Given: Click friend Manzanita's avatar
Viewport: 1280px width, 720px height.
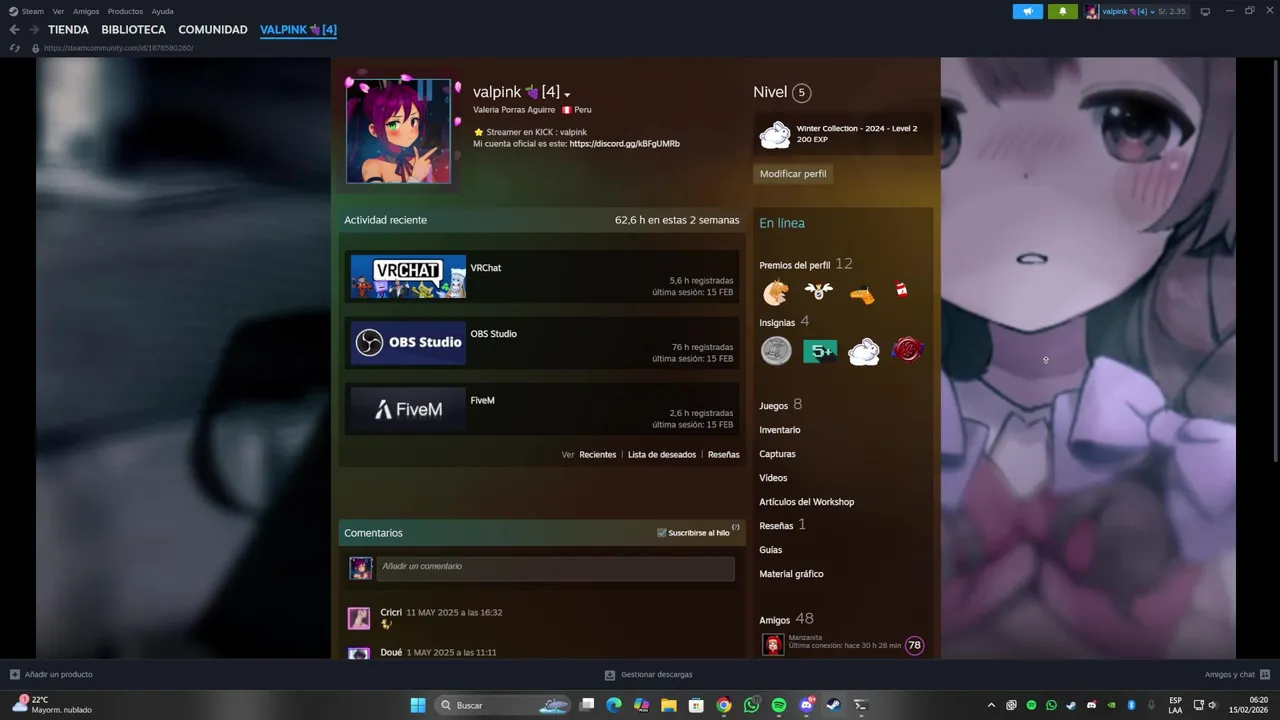Looking at the screenshot, I should pos(773,645).
